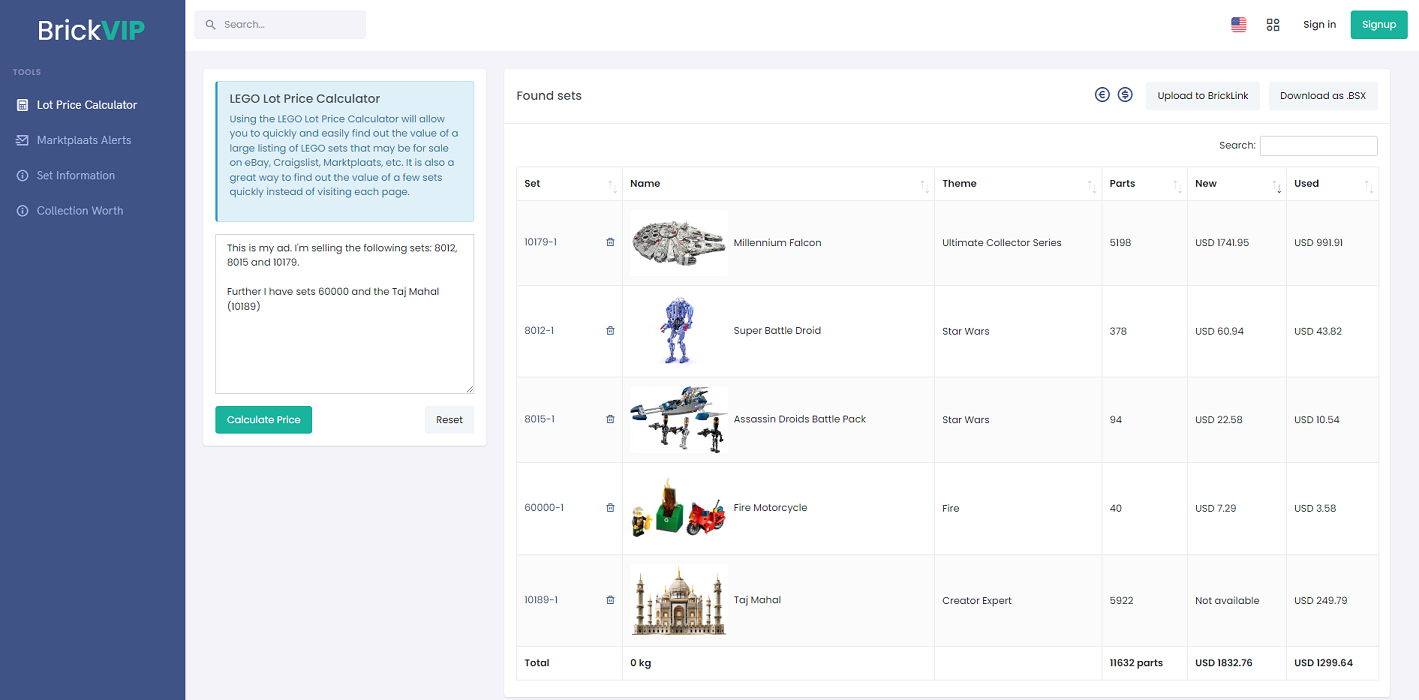The image size is (1419, 700).
Task: Click the Super Battle Droid name text
Action: (x=777, y=331)
